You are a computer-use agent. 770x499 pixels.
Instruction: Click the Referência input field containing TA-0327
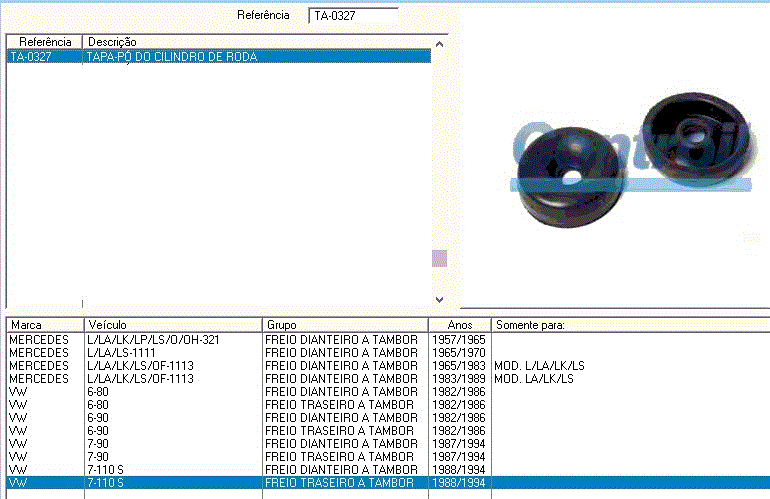(353, 16)
